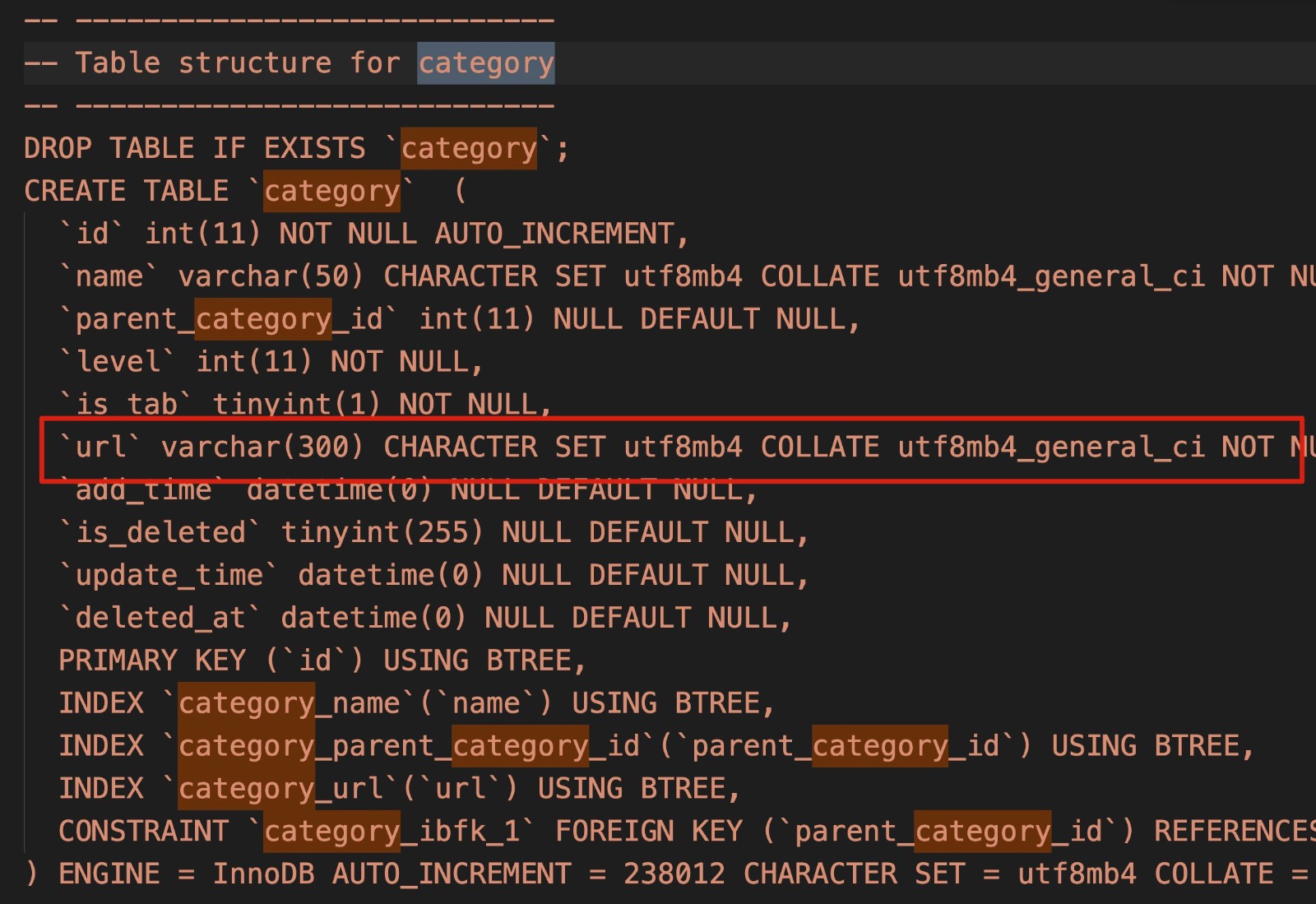Image resolution: width=1316 pixels, height=904 pixels.
Task: Click INDEX `category_parent_category_id` line
Action: (656, 747)
